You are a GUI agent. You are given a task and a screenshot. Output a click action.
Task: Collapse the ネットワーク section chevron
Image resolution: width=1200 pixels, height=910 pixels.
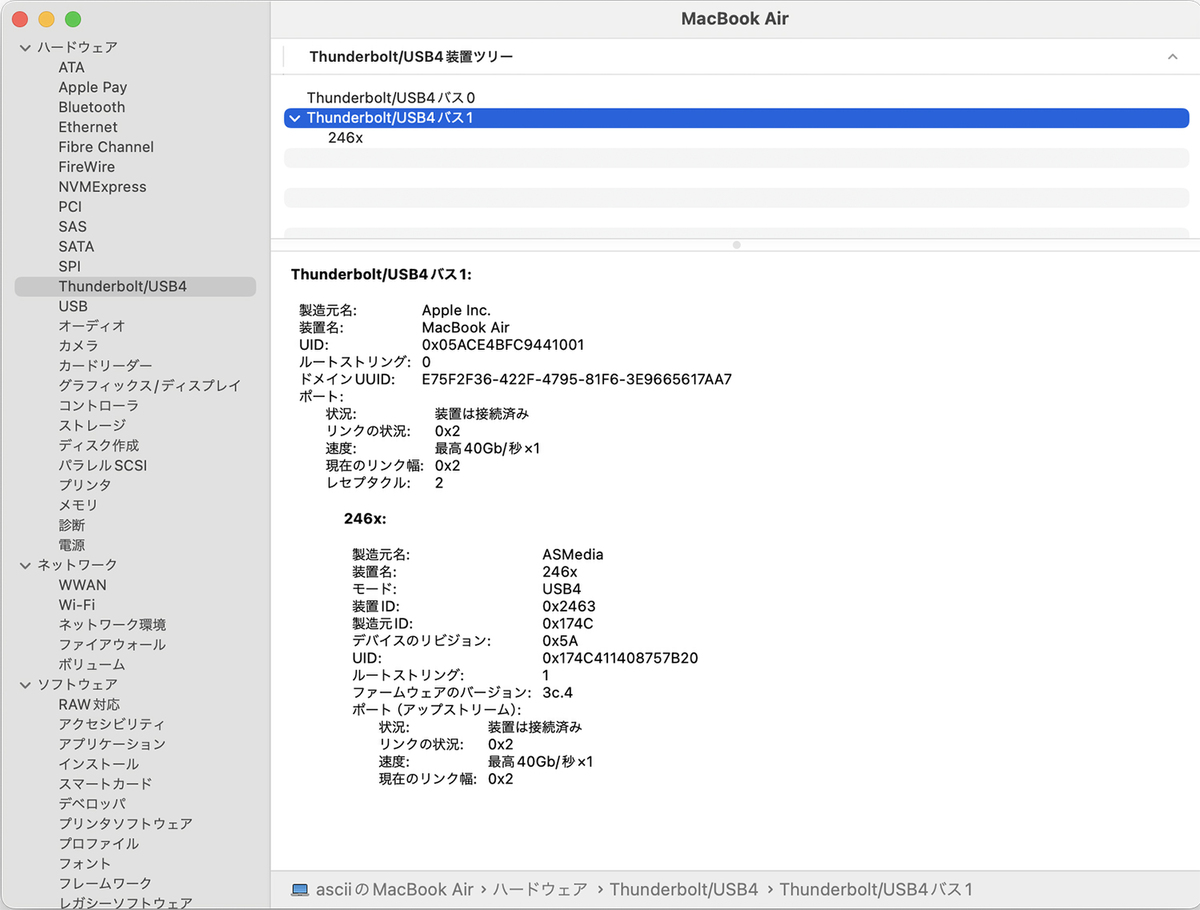pos(25,565)
